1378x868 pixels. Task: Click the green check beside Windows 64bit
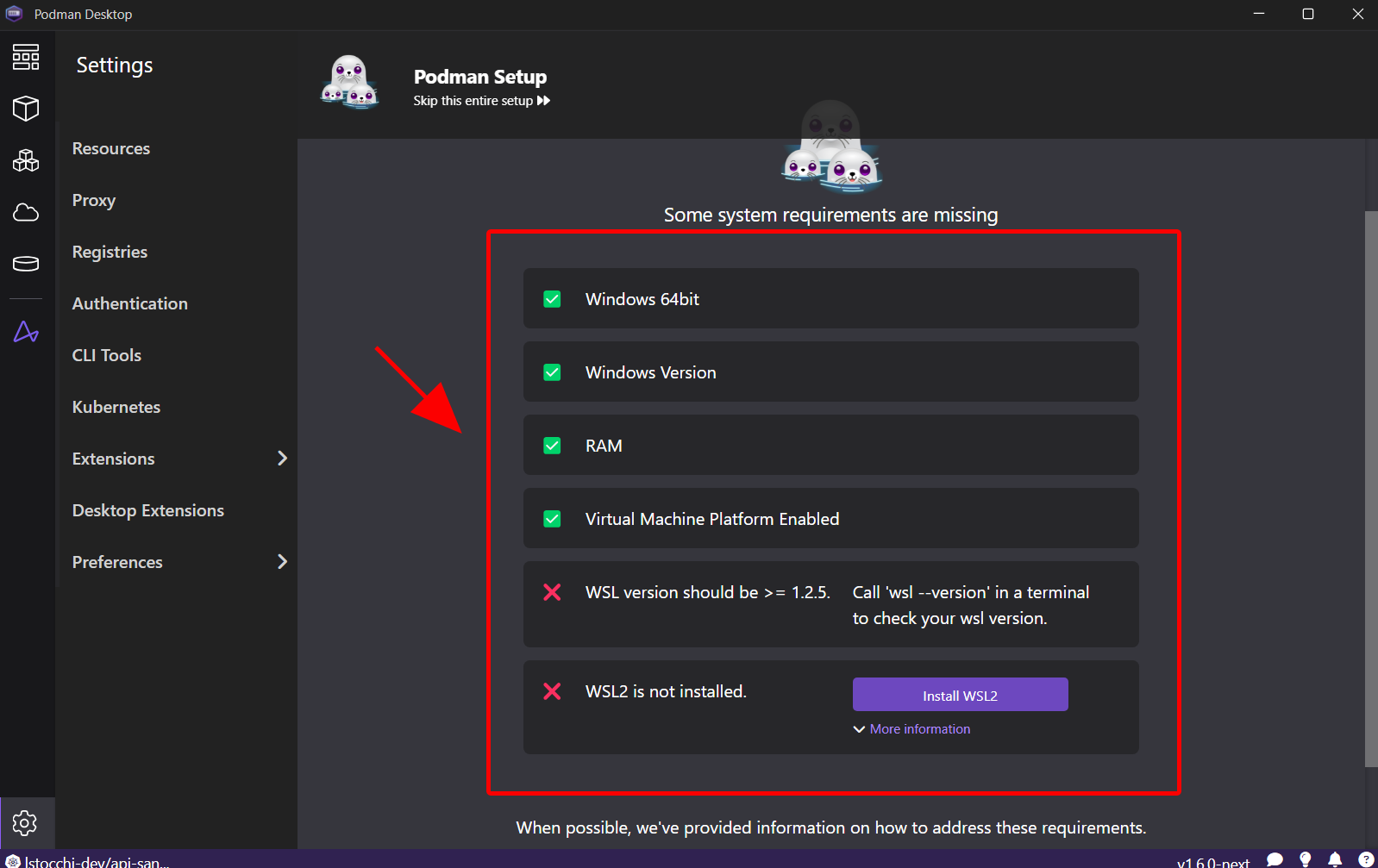[552, 299]
